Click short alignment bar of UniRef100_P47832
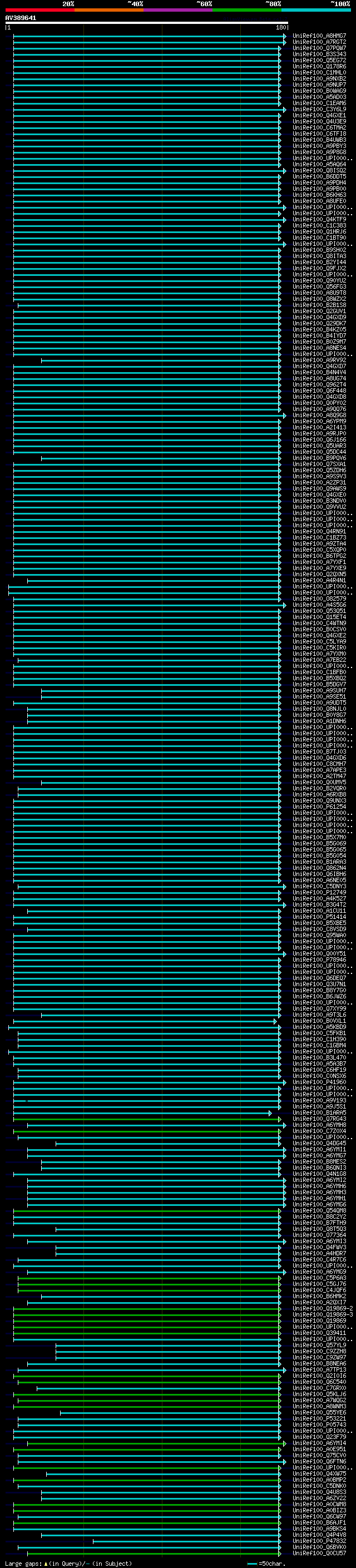The height and width of the screenshot is (1568, 356). 187,1542
